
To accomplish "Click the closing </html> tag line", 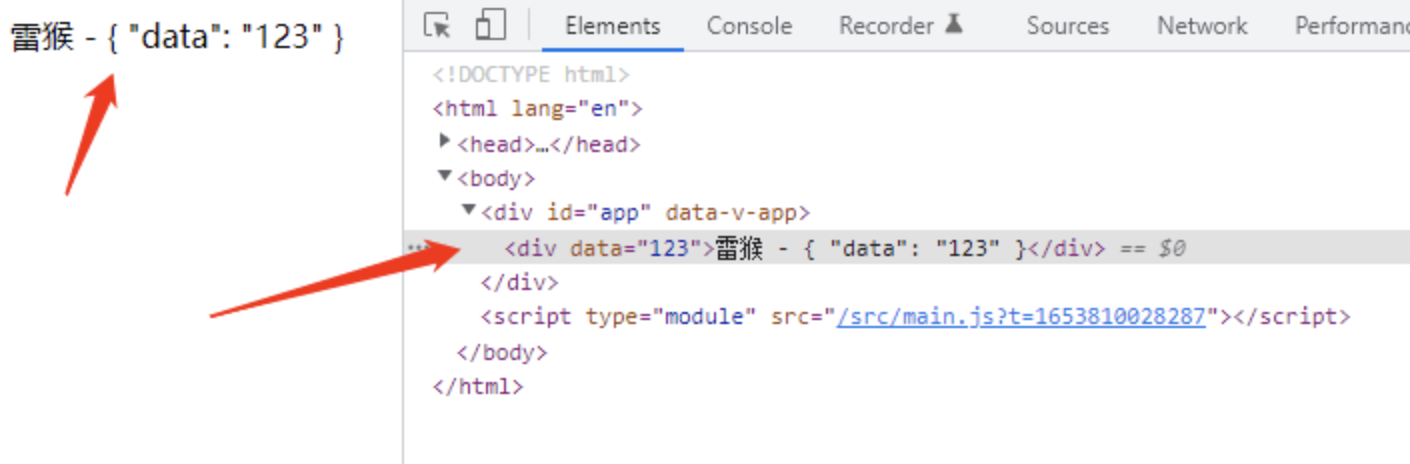I will (x=478, y=386).
